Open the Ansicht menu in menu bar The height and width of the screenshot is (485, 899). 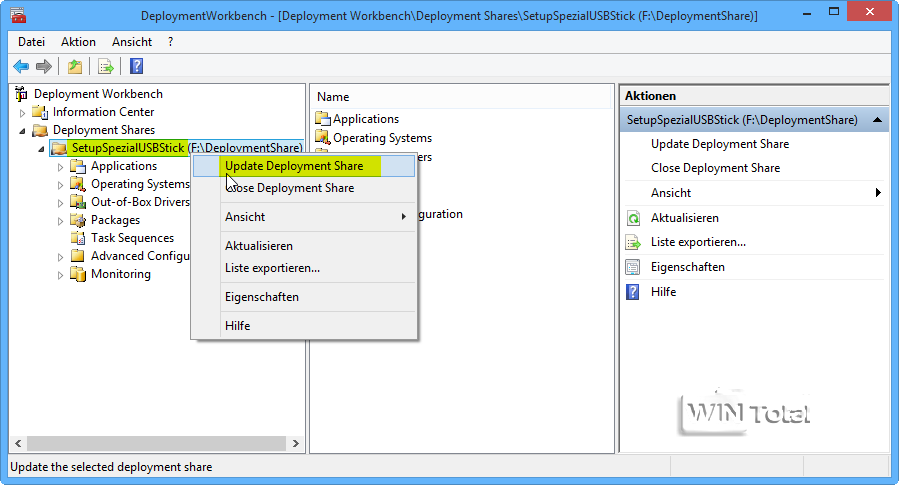132,42
